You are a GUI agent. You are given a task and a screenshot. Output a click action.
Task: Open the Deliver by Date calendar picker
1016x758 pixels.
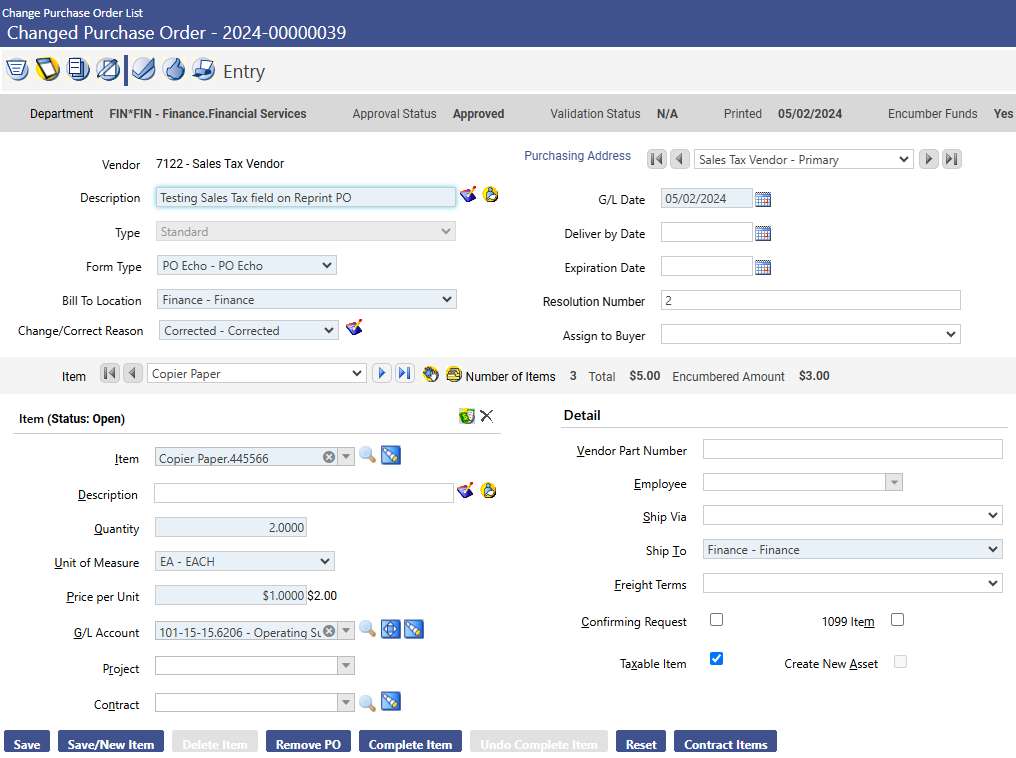(x=763, y=233)
